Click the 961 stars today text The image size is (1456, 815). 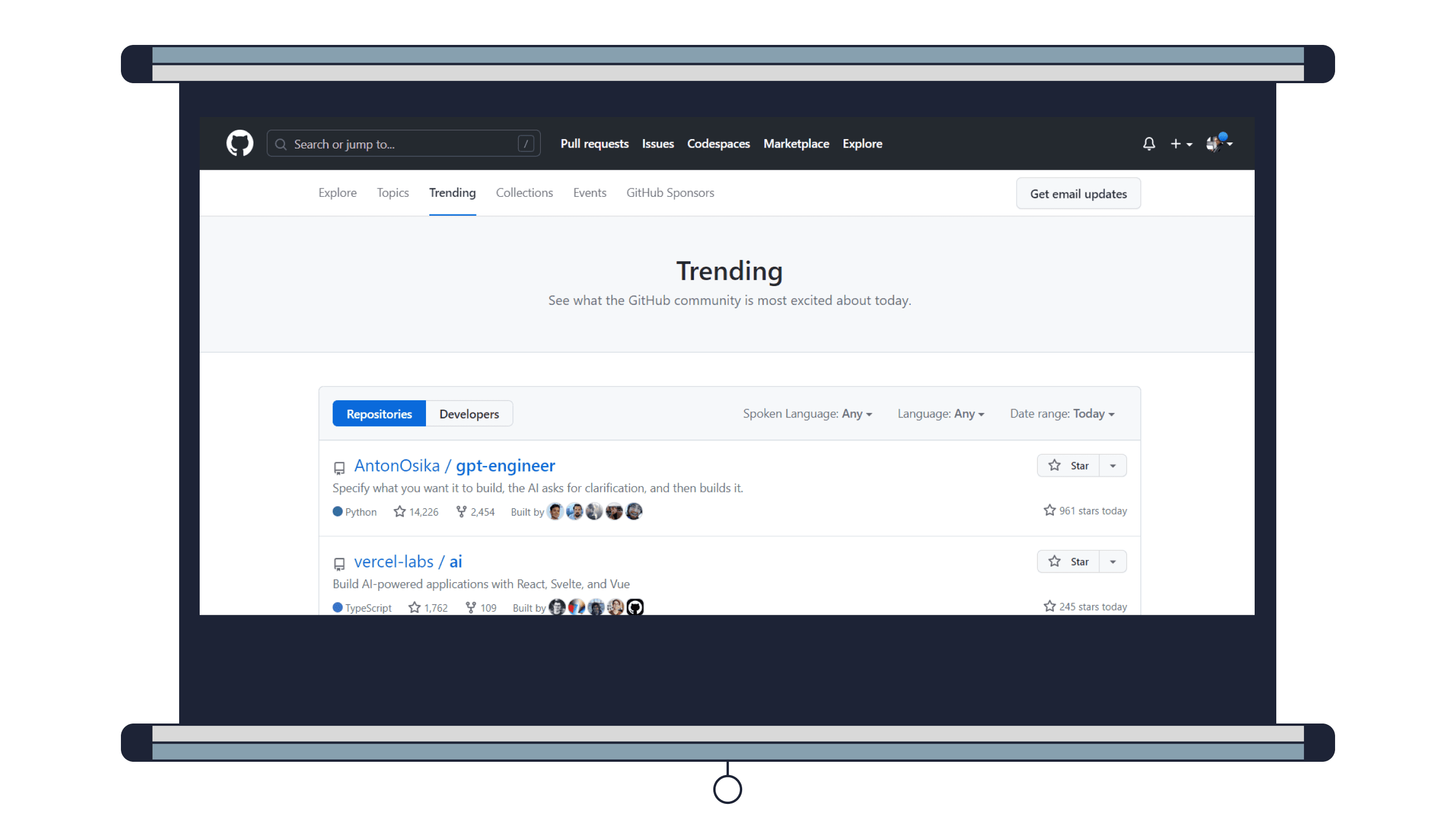[x=1085, y=511]
